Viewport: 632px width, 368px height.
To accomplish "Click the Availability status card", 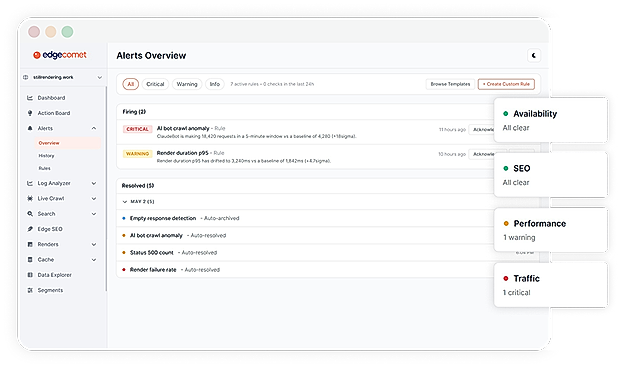I will 551,120.
